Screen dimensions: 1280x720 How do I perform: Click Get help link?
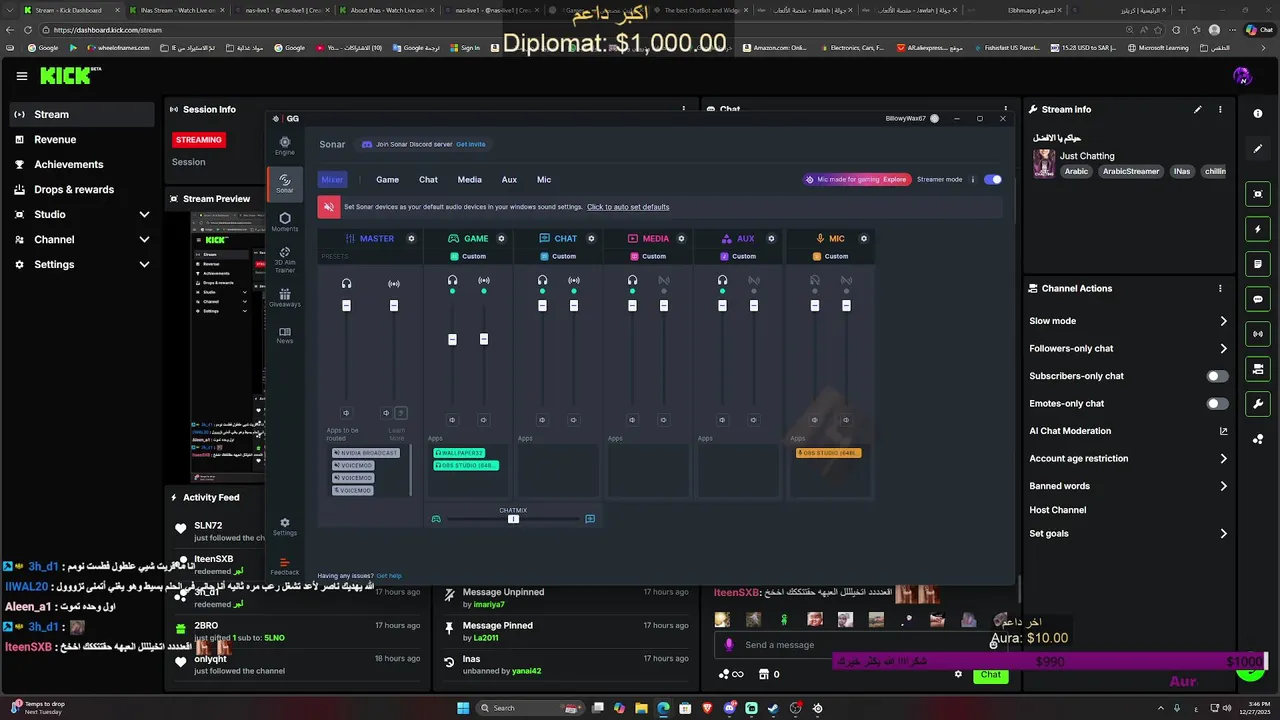pyautogui.click(x=389, y=576)
